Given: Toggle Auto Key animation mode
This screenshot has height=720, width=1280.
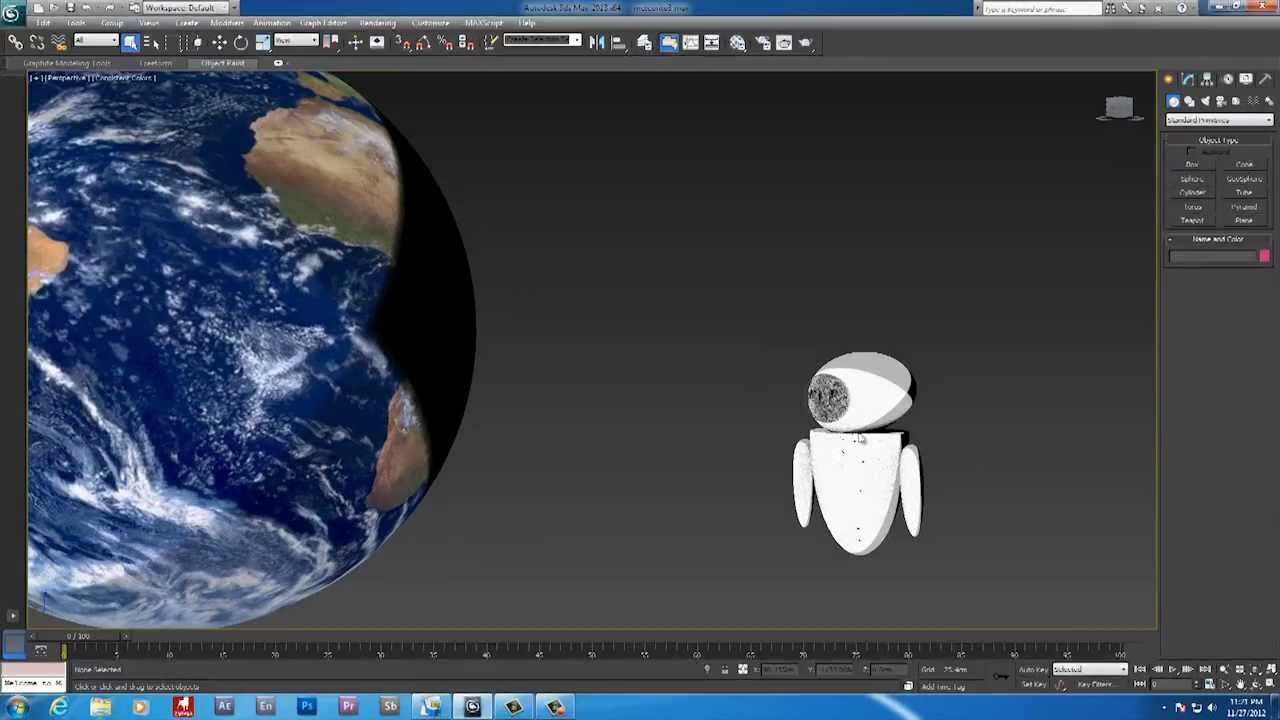Looking at the screenshot, I should 1033,669.
